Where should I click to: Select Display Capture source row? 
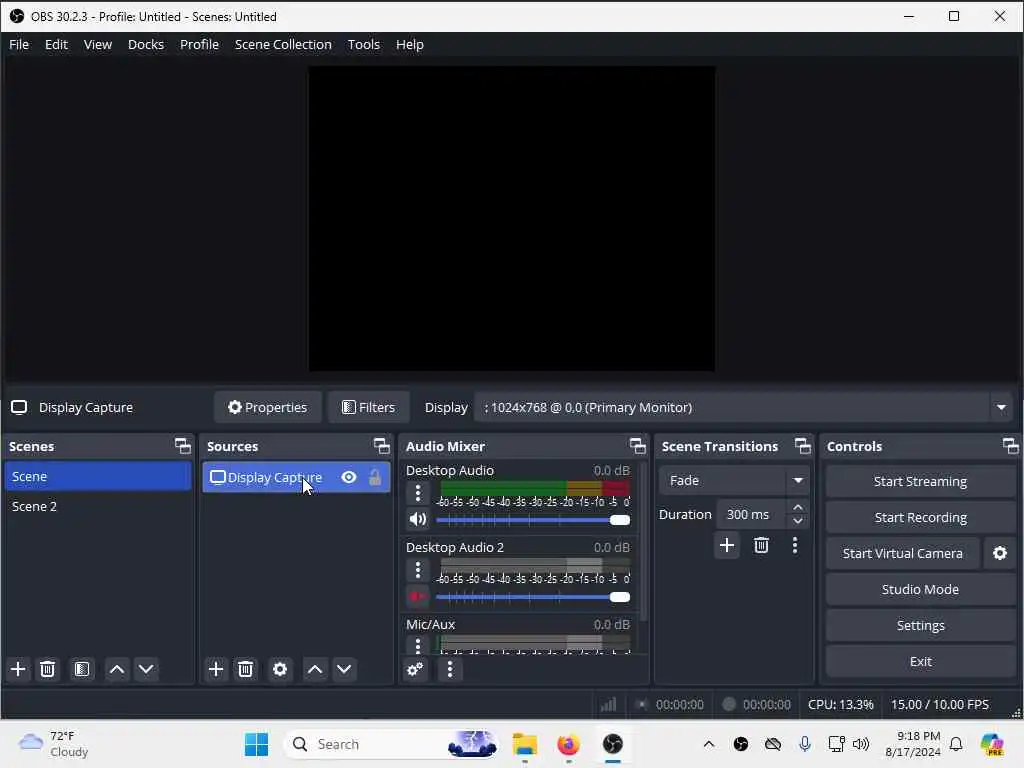[x=296, y=477]
